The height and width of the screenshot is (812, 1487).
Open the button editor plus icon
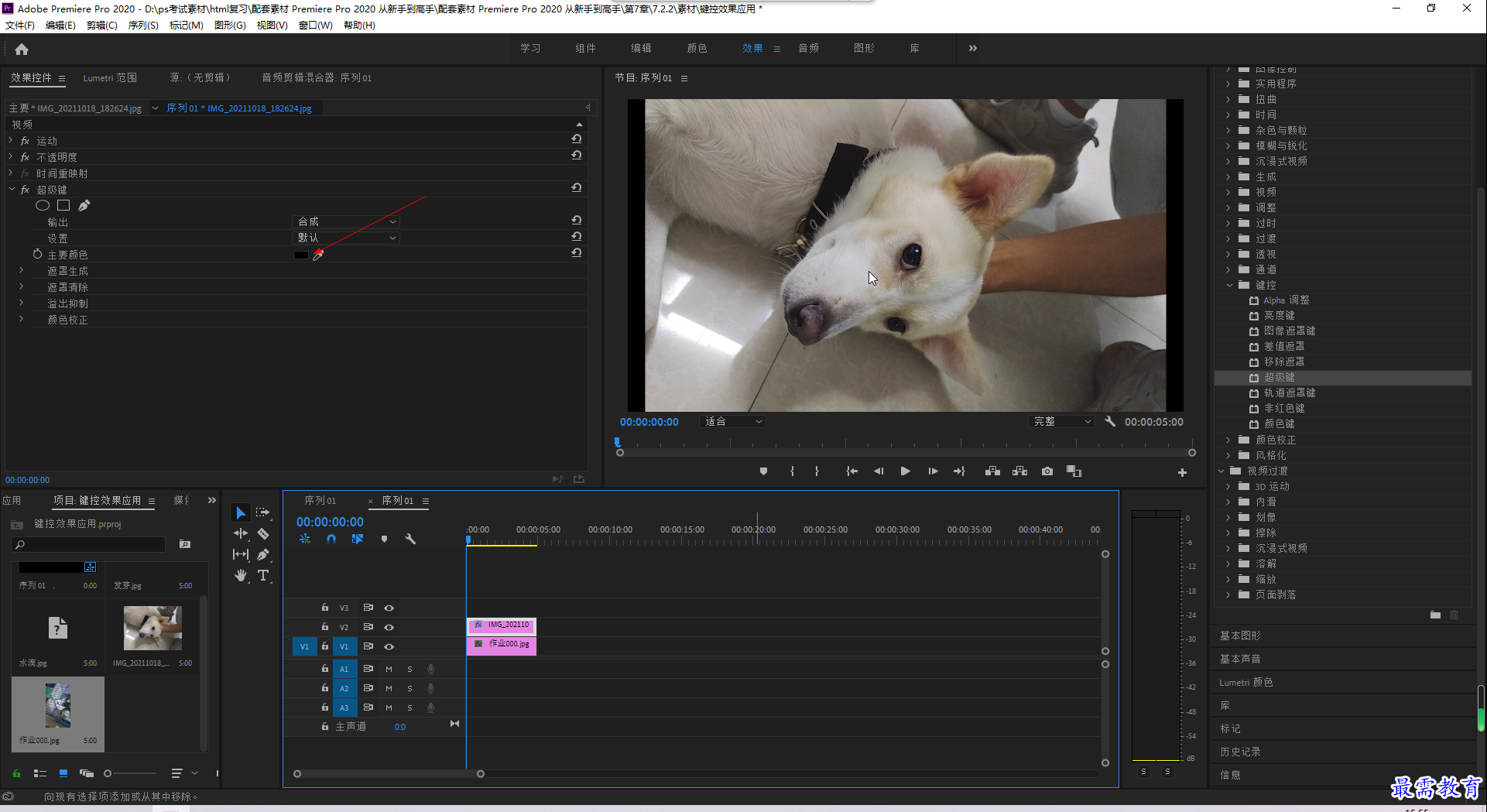[1182, 472]
